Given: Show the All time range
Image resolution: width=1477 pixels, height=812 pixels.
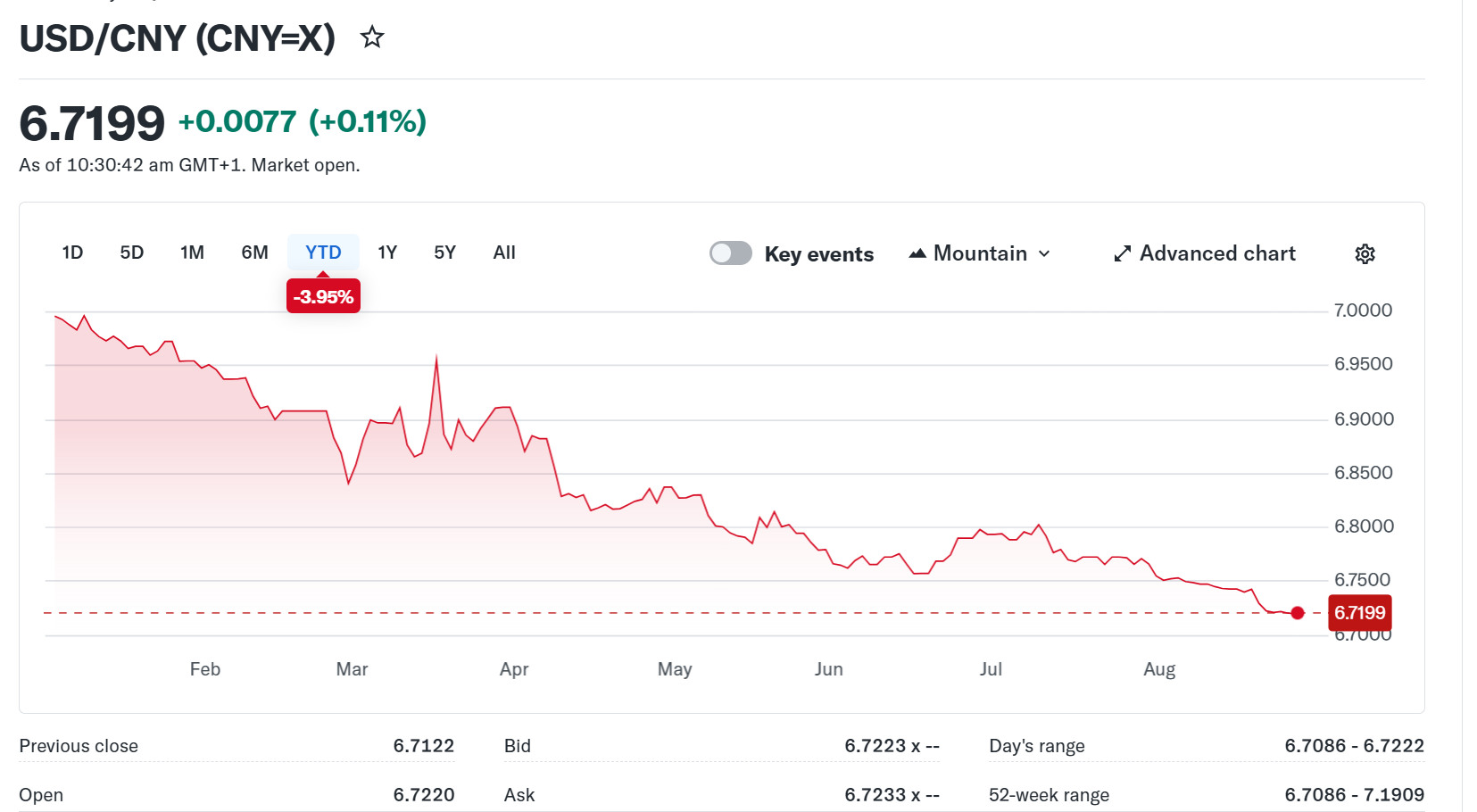Looking at the screenshot, I should (504, 253).
